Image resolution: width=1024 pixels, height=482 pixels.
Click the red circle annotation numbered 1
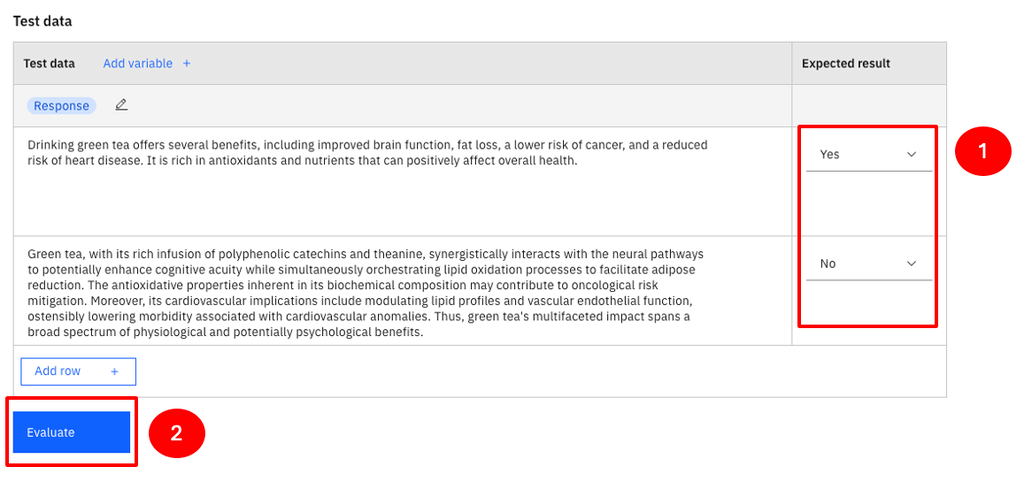click(x=982, y=152)
